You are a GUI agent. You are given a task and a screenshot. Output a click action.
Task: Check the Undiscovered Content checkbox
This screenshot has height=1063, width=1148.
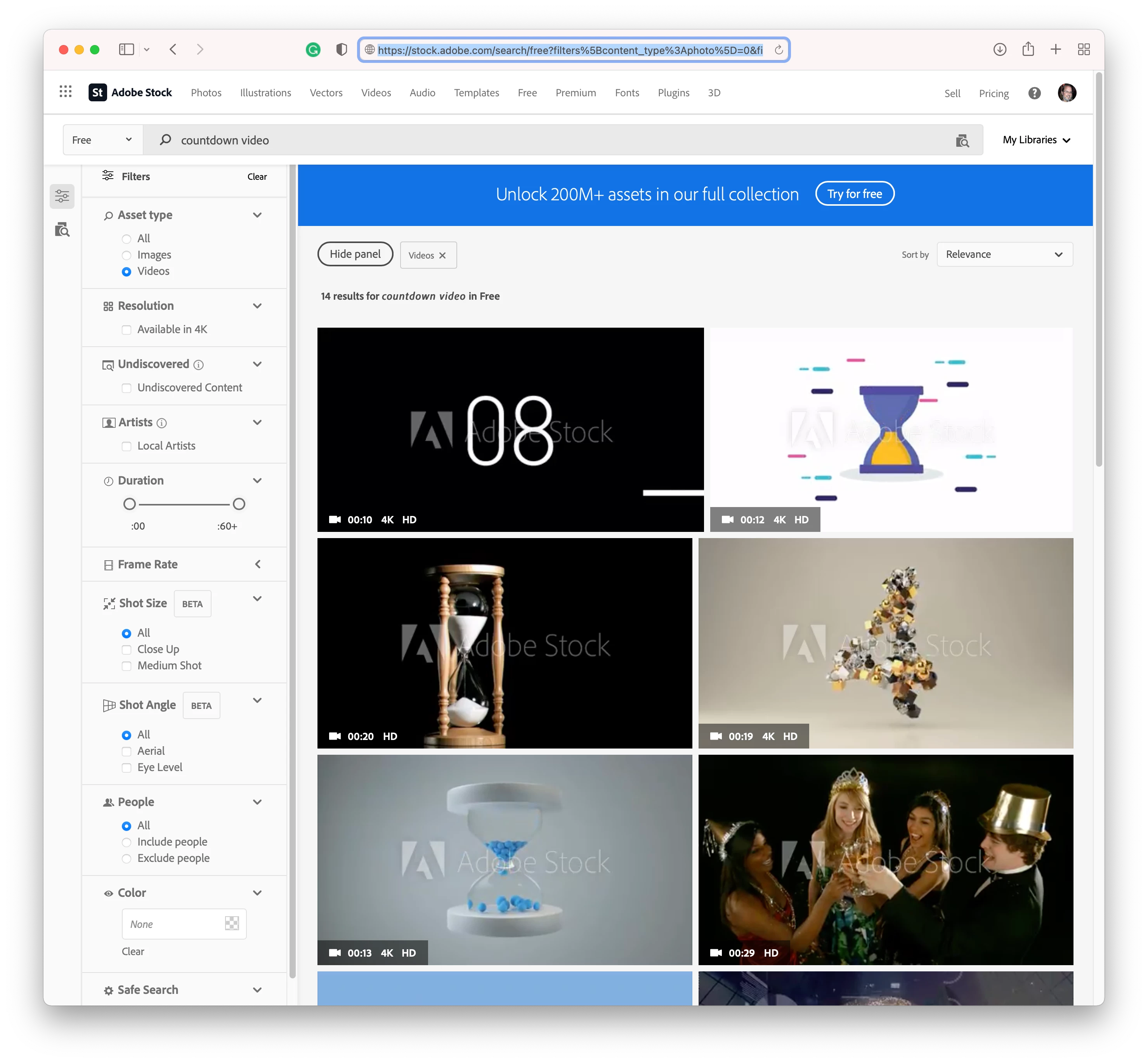127,388
